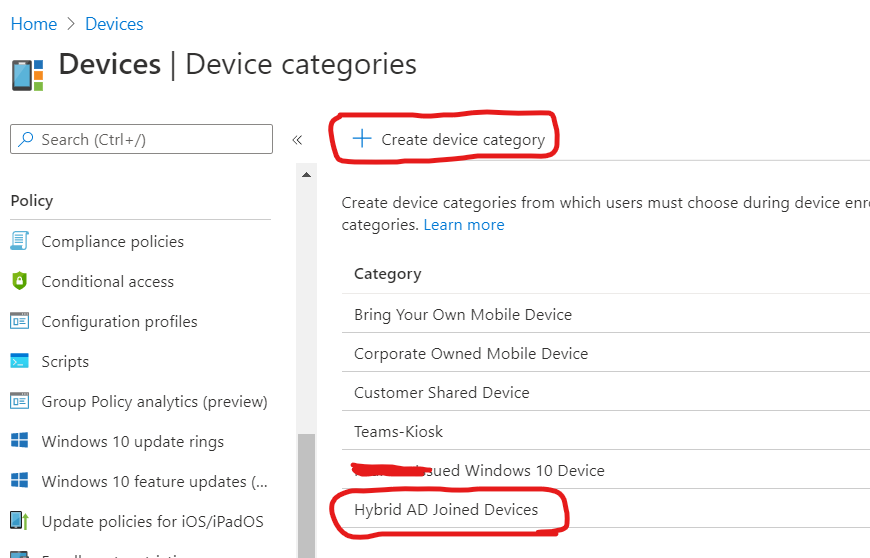The height and width of the screenshot is (558, 870).
Task: Click the Windows 10 update rings icon
Action: pos(20,441)
